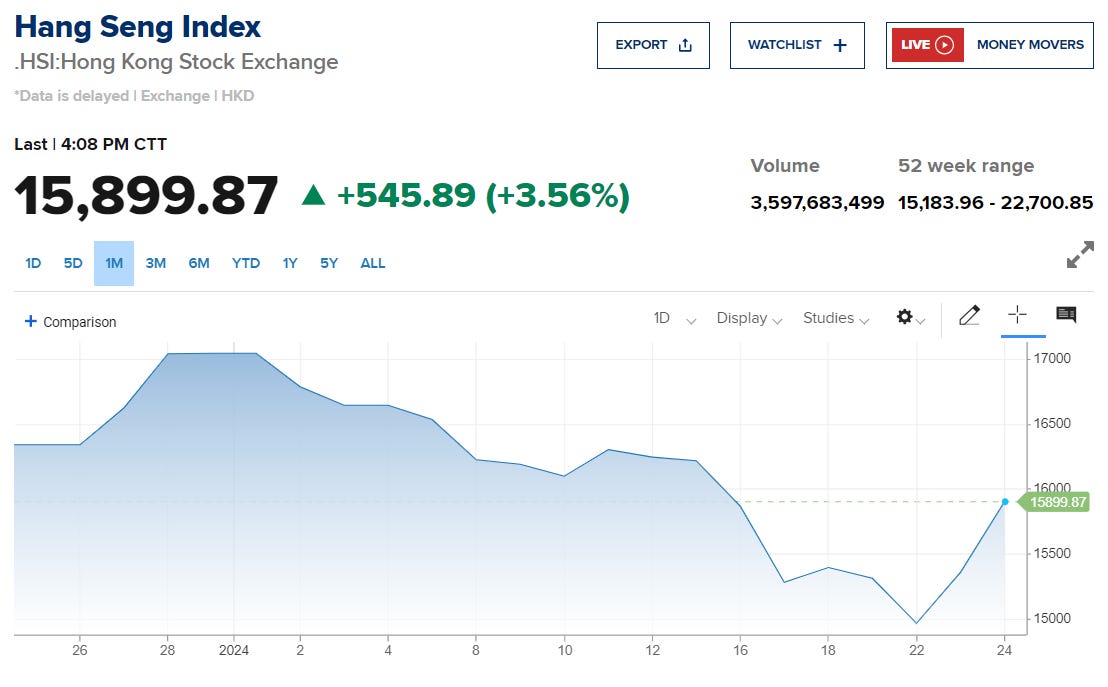1108x687 pixels.
Task: Toggle the crosshair cursor tool
Action: click(x=1017, y=316)
